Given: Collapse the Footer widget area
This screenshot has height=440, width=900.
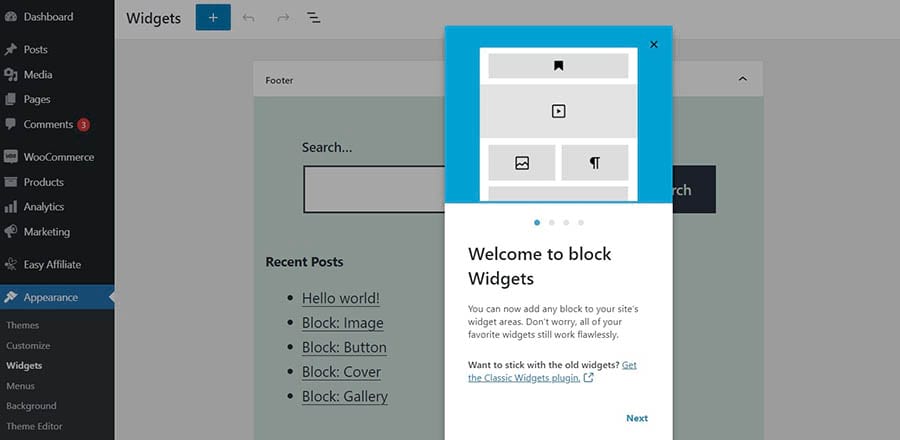Looking at the screenshot, I should (742, 79).
